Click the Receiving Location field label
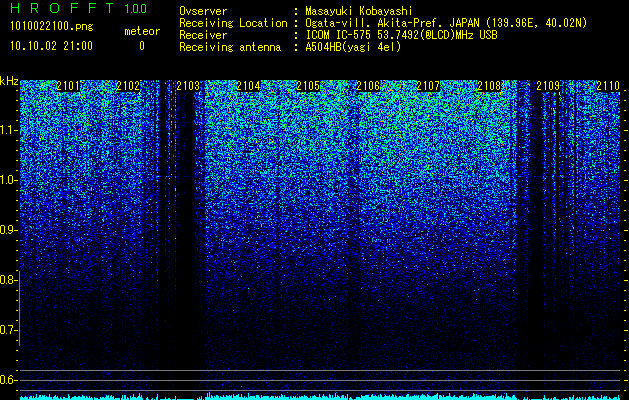629x400 pixels. point(233,23)
